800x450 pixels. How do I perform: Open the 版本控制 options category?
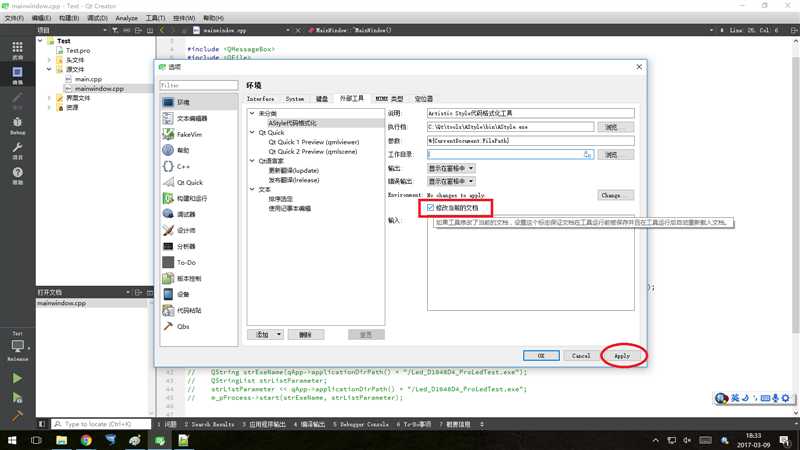(x=198, y=279)
